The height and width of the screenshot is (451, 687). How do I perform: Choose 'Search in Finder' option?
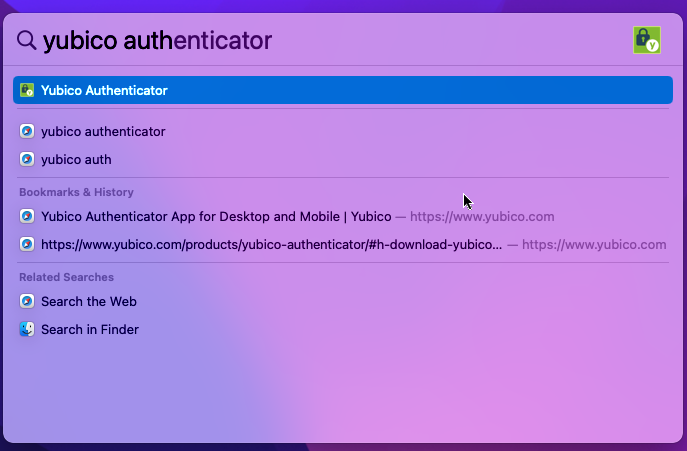click(343, 330)
